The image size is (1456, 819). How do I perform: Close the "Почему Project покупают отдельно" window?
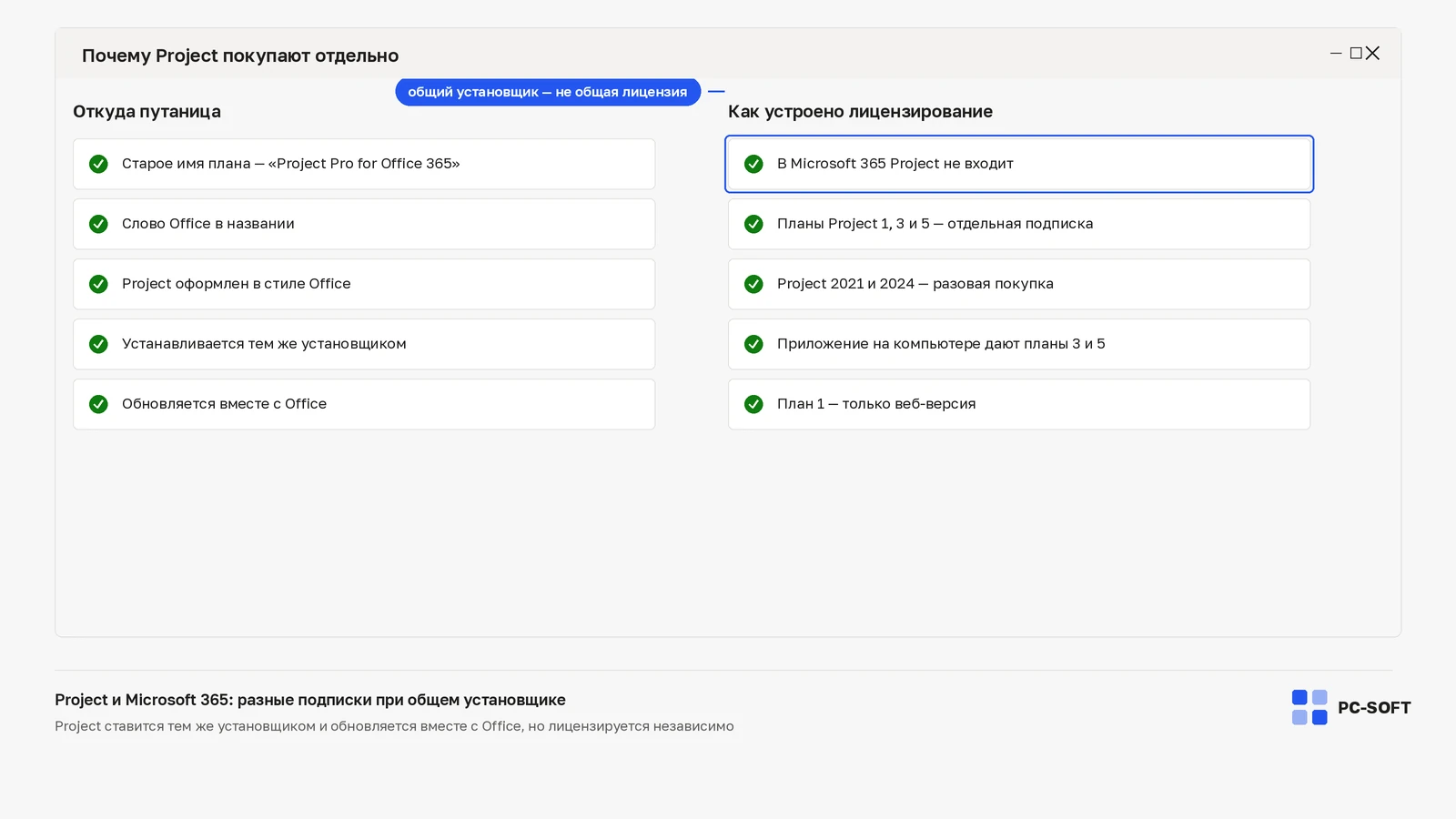point(1373,54)
